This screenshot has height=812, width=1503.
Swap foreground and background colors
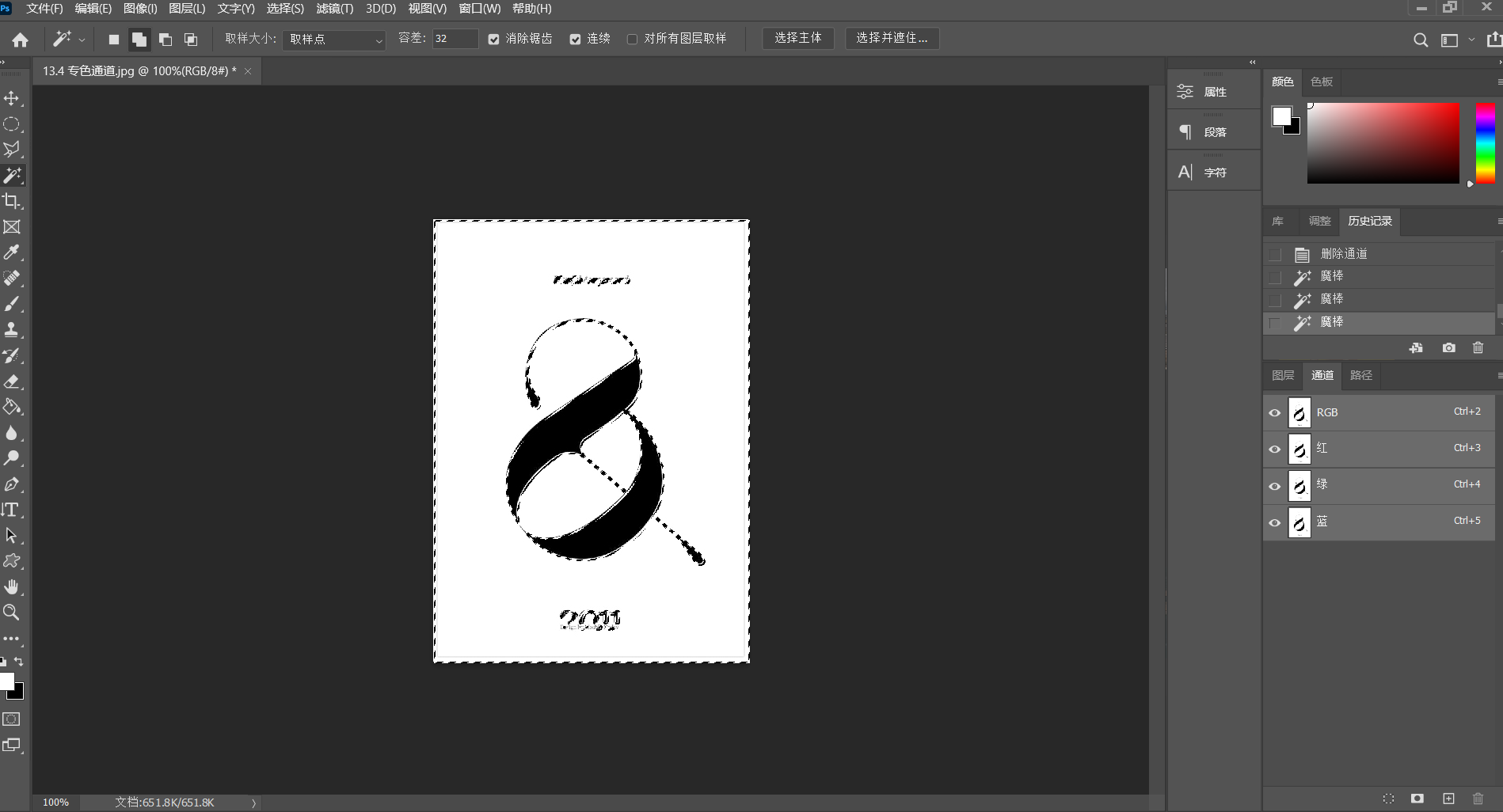pos(19,662)
